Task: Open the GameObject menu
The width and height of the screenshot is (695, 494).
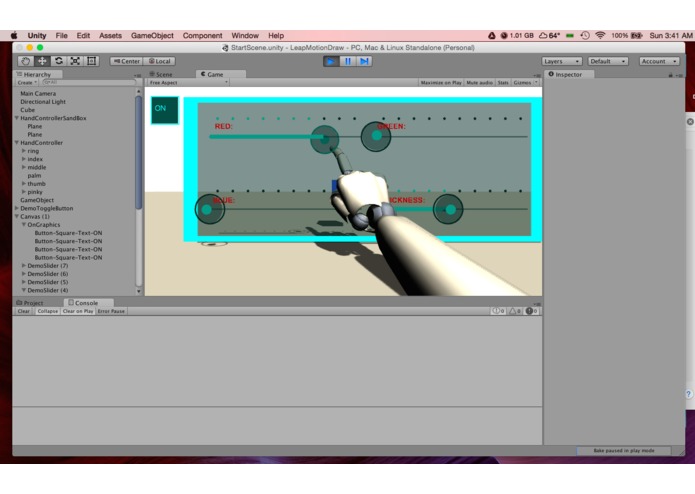Action: point(152,35)
